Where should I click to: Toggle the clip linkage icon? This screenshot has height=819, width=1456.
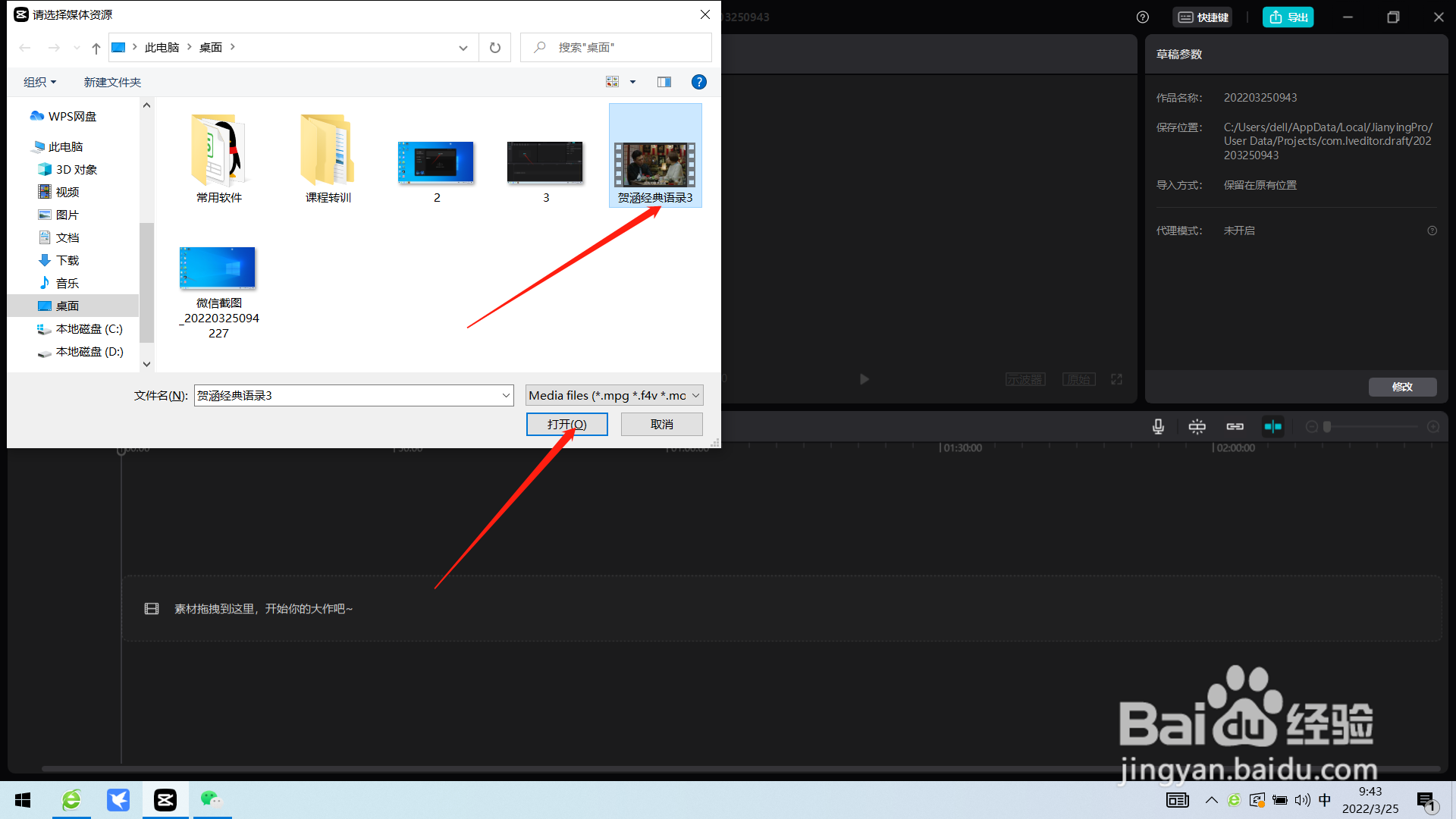coord(1235,427)
